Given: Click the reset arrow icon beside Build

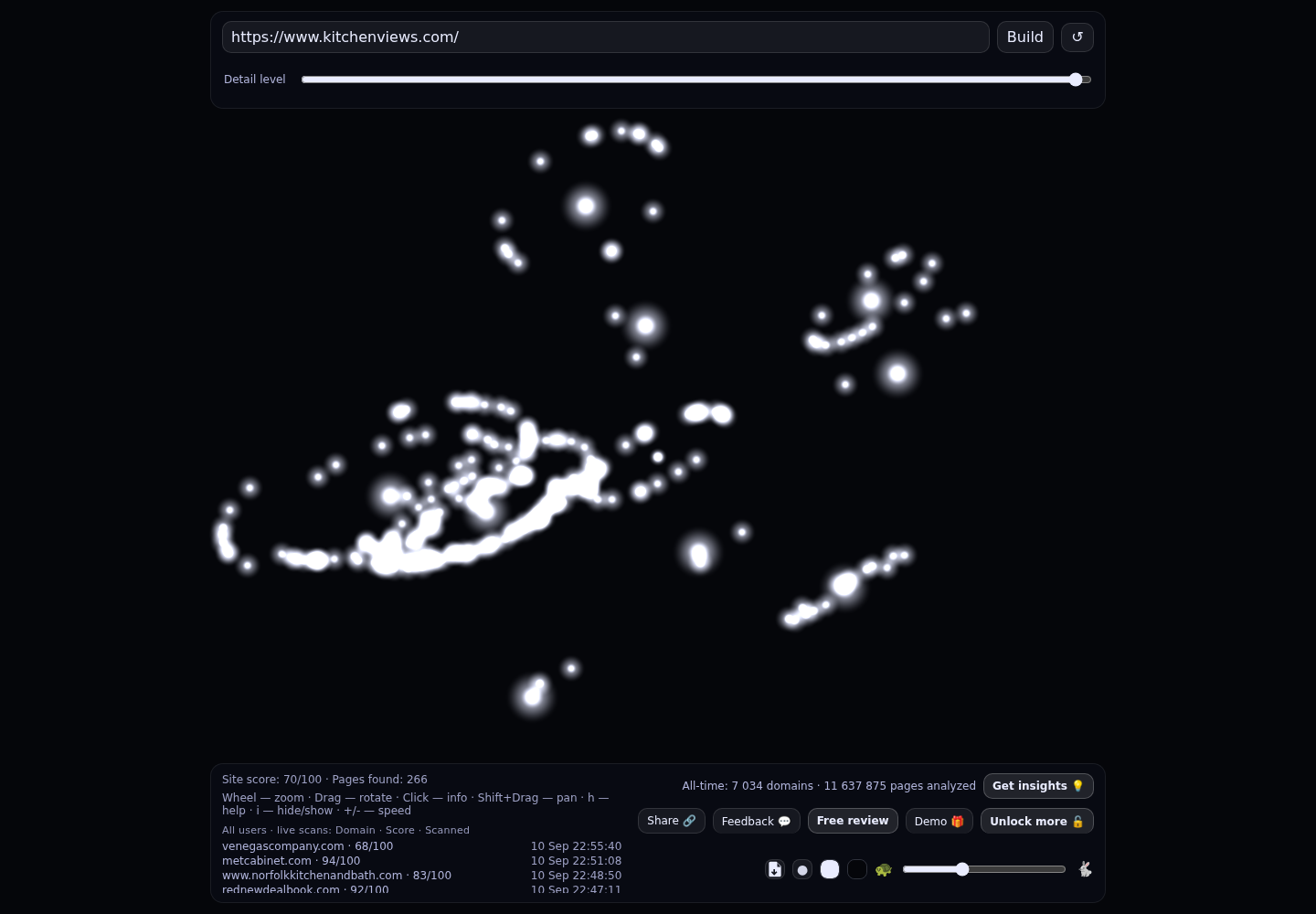Looking at the screenshot, I should [x=1077, y=37].
